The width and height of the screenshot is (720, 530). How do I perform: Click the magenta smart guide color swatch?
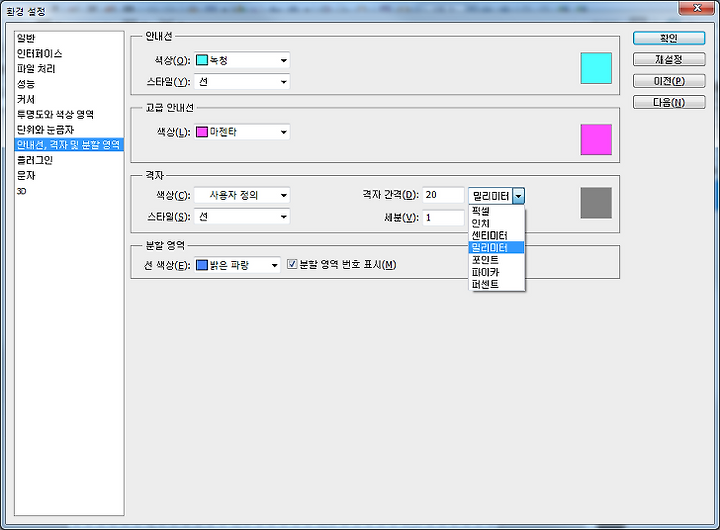596,140
